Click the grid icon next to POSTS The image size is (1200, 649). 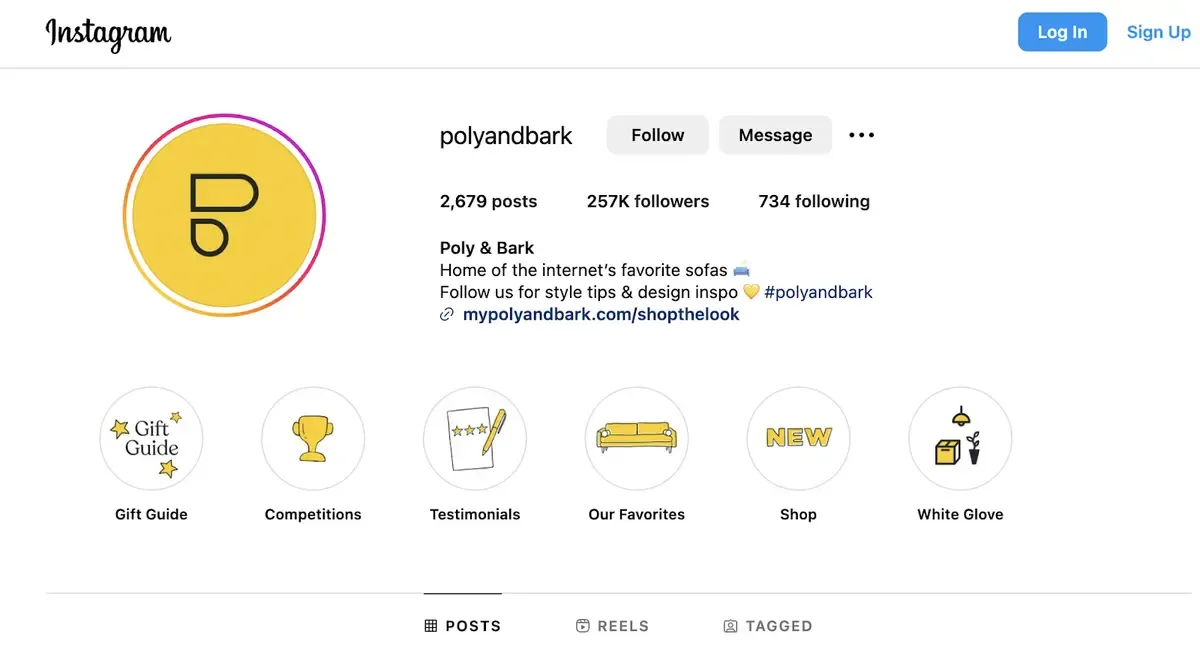[429, 625]
